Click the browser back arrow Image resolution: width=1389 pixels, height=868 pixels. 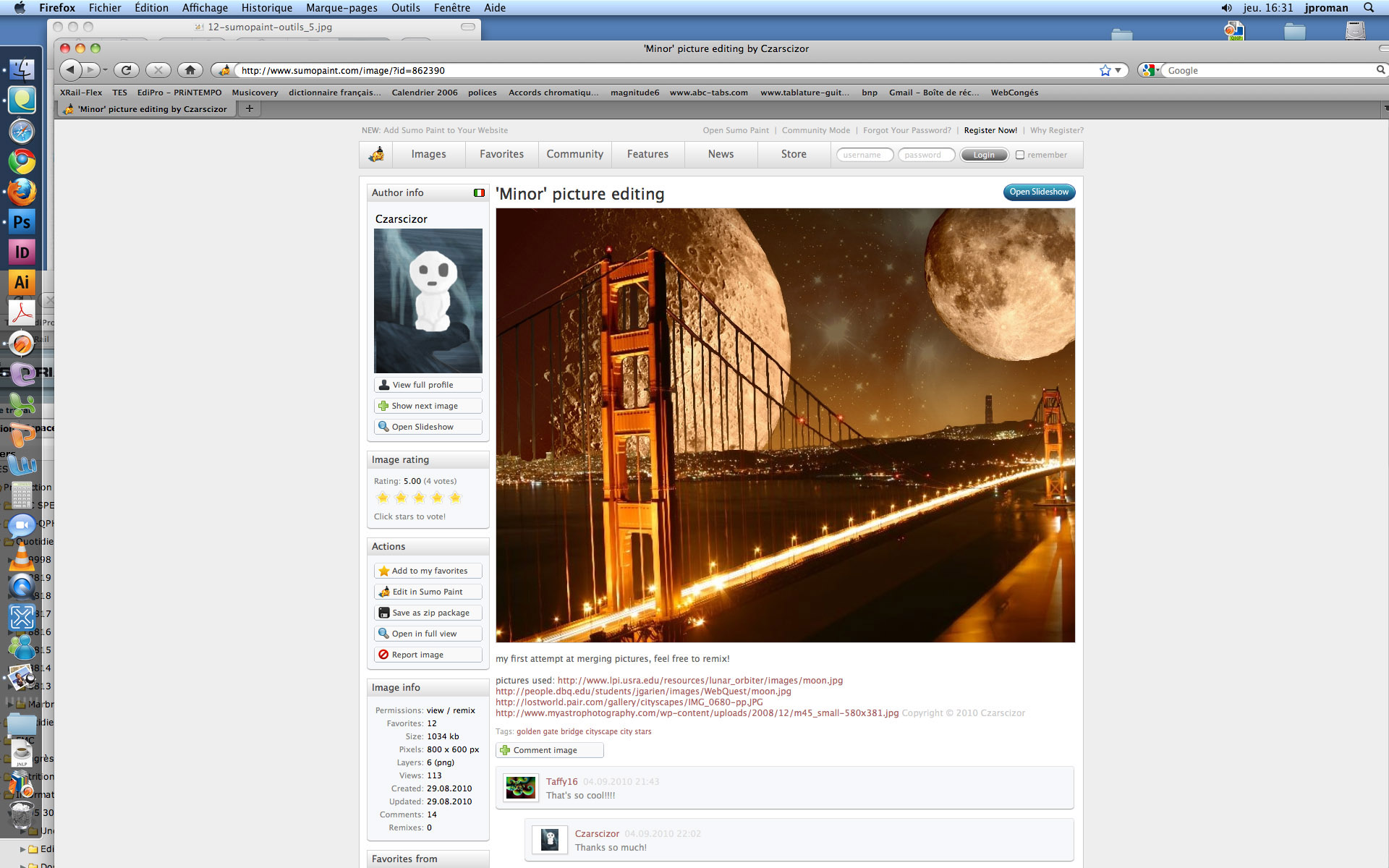pos(71,70)
